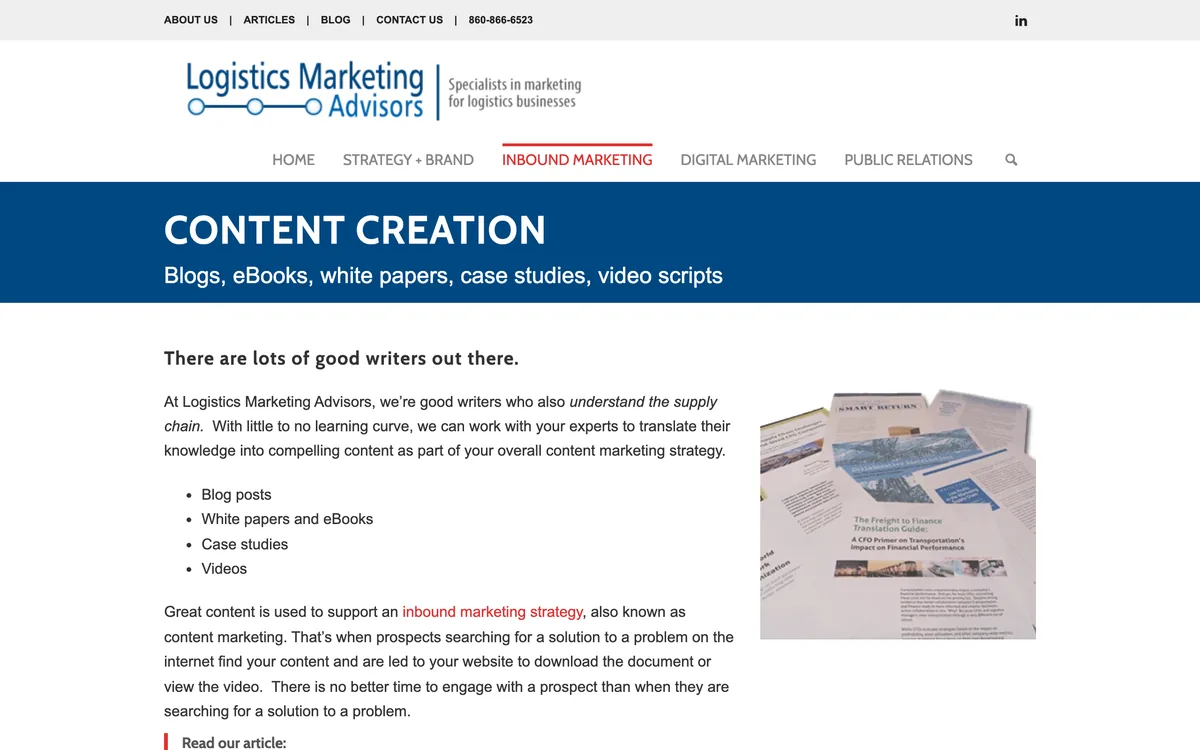Click the subtitle 'Blogs, eBooks, white papers'
Image resolution: width=1200 pixels, height=750 pixels.
443,276
